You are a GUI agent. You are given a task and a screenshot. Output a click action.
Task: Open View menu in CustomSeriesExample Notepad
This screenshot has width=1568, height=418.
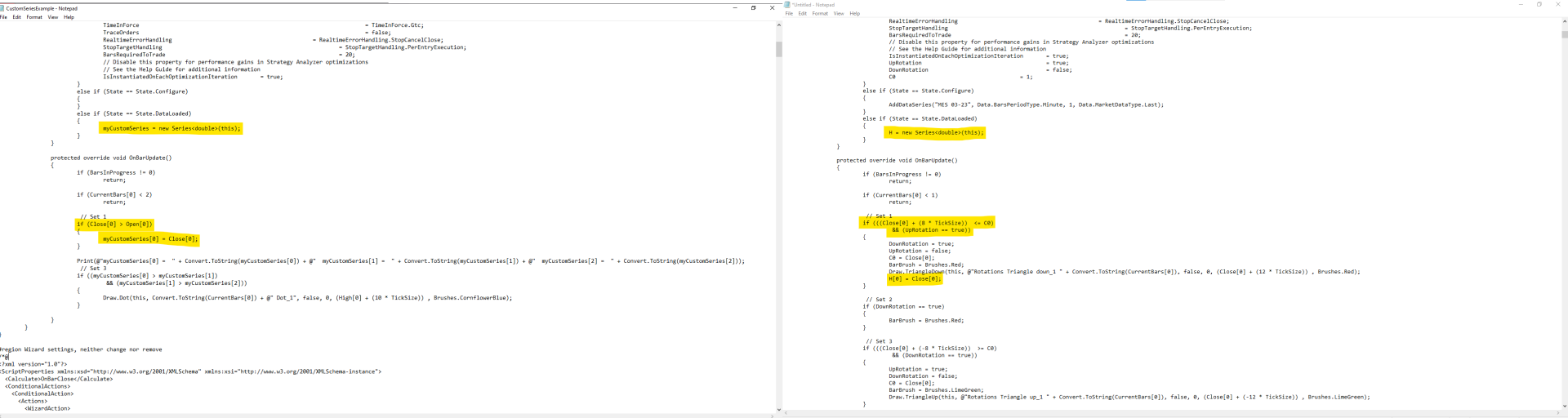click(53, 17)
